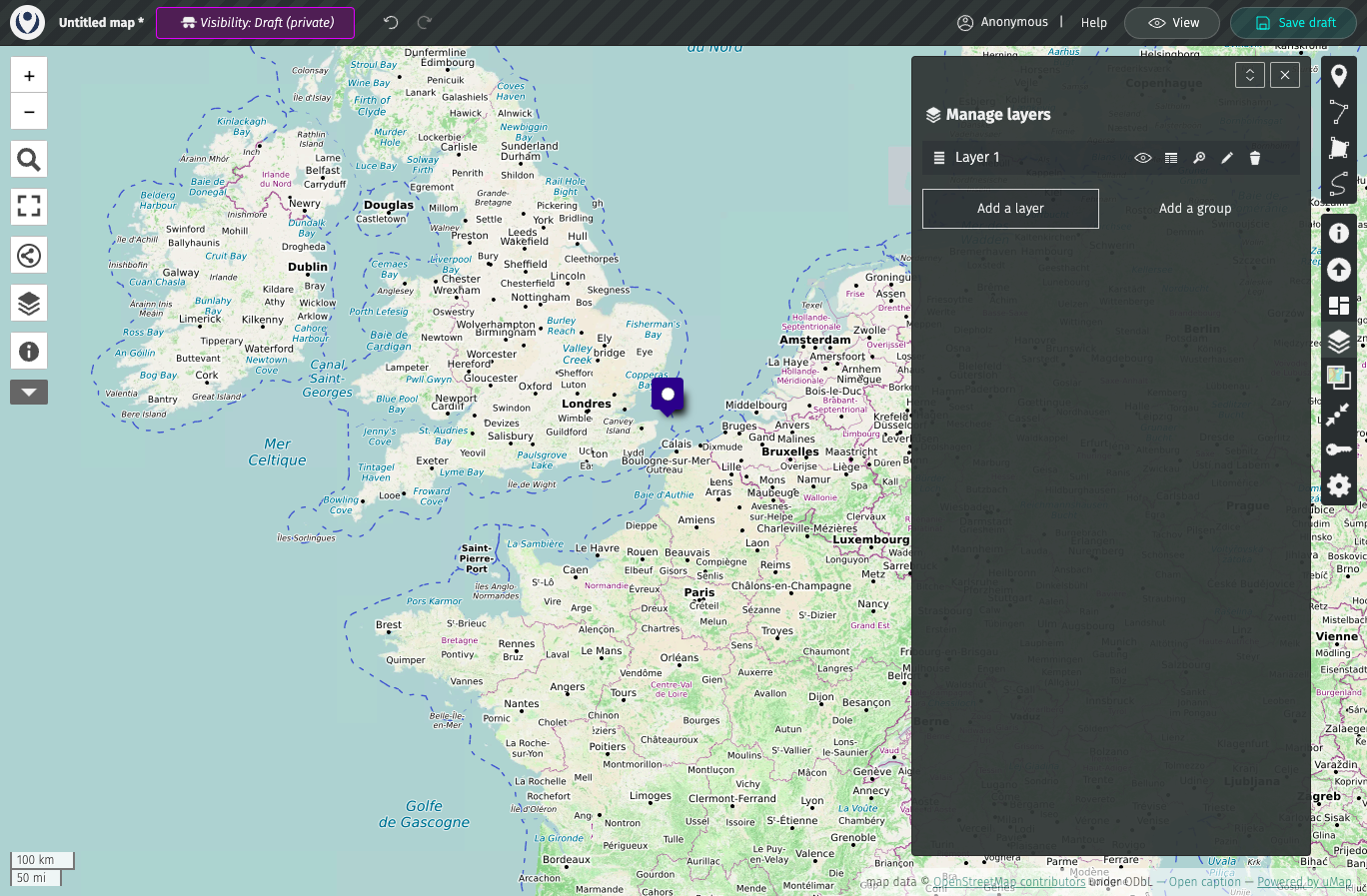
Task: Select the draw marker tool
Action: [1339, 77]
